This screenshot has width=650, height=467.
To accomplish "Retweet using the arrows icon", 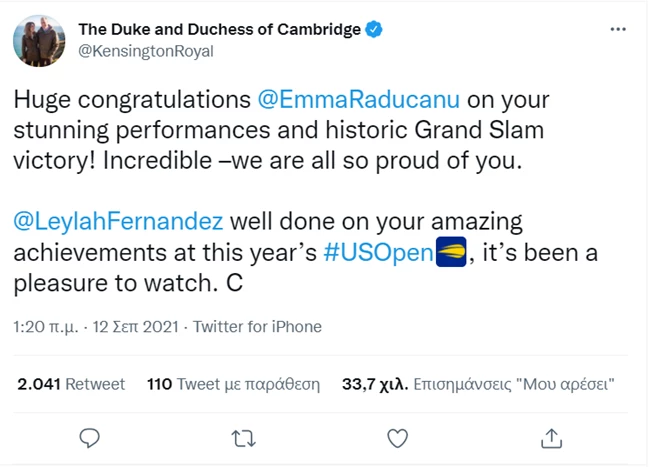I will (243, 437).
